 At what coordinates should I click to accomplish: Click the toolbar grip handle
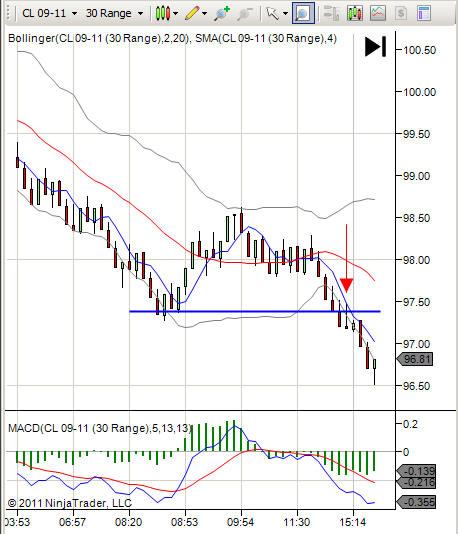(x=9, y=14)
